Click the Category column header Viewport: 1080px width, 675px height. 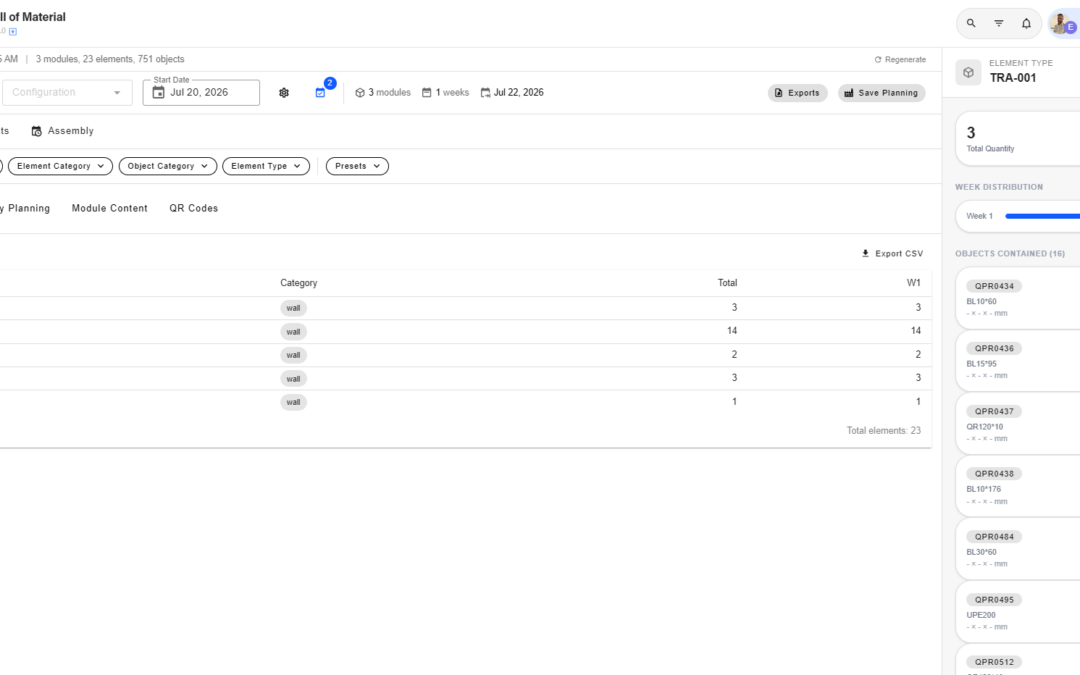pyautogui.click(x=298, y=283)
